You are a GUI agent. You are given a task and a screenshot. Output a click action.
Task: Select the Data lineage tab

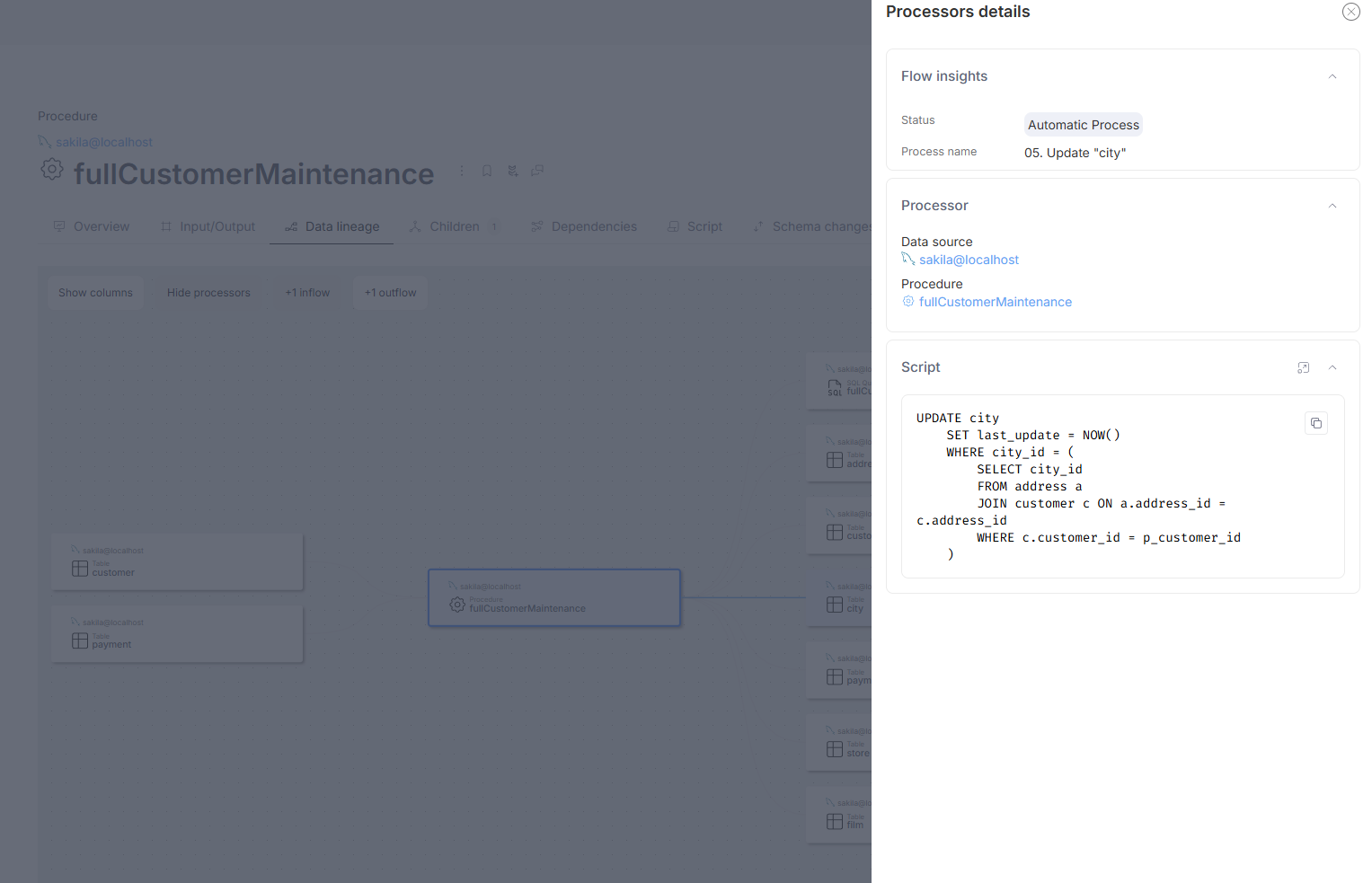tap(332, 226)
